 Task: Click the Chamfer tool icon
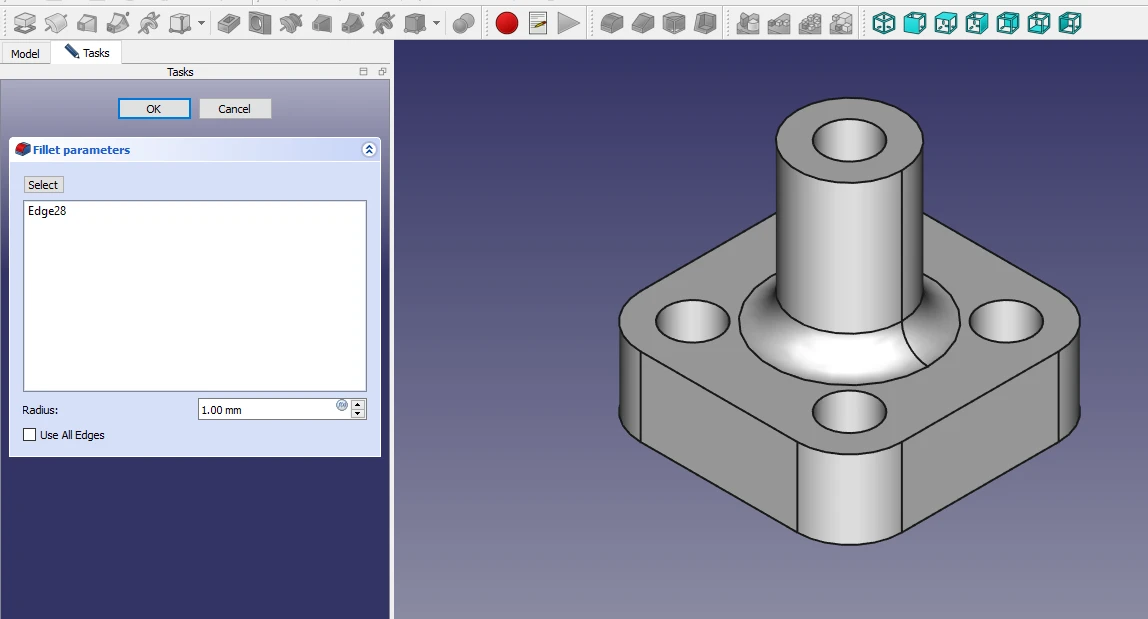643,22
